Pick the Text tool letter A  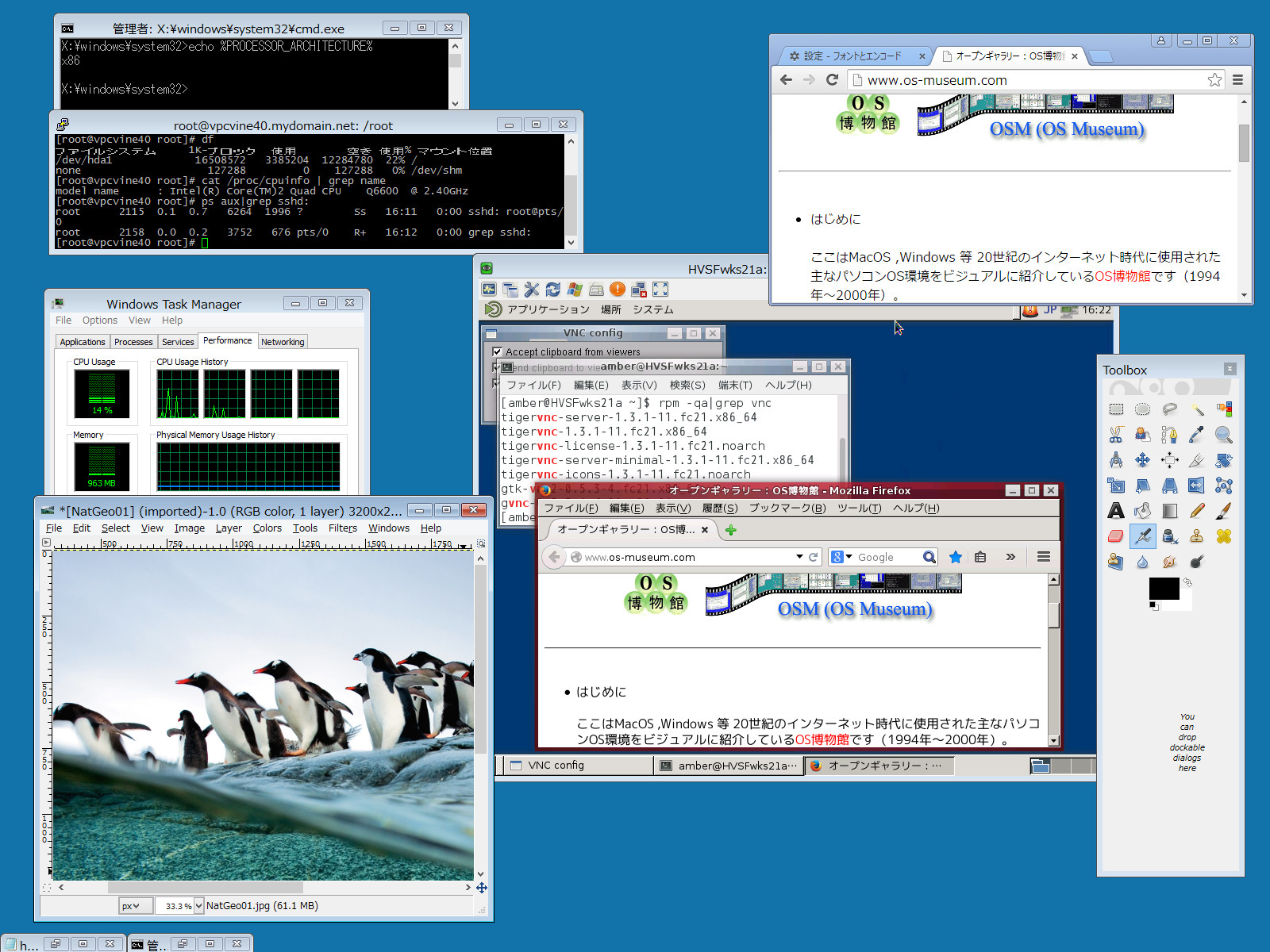(x=1116, y=511)
